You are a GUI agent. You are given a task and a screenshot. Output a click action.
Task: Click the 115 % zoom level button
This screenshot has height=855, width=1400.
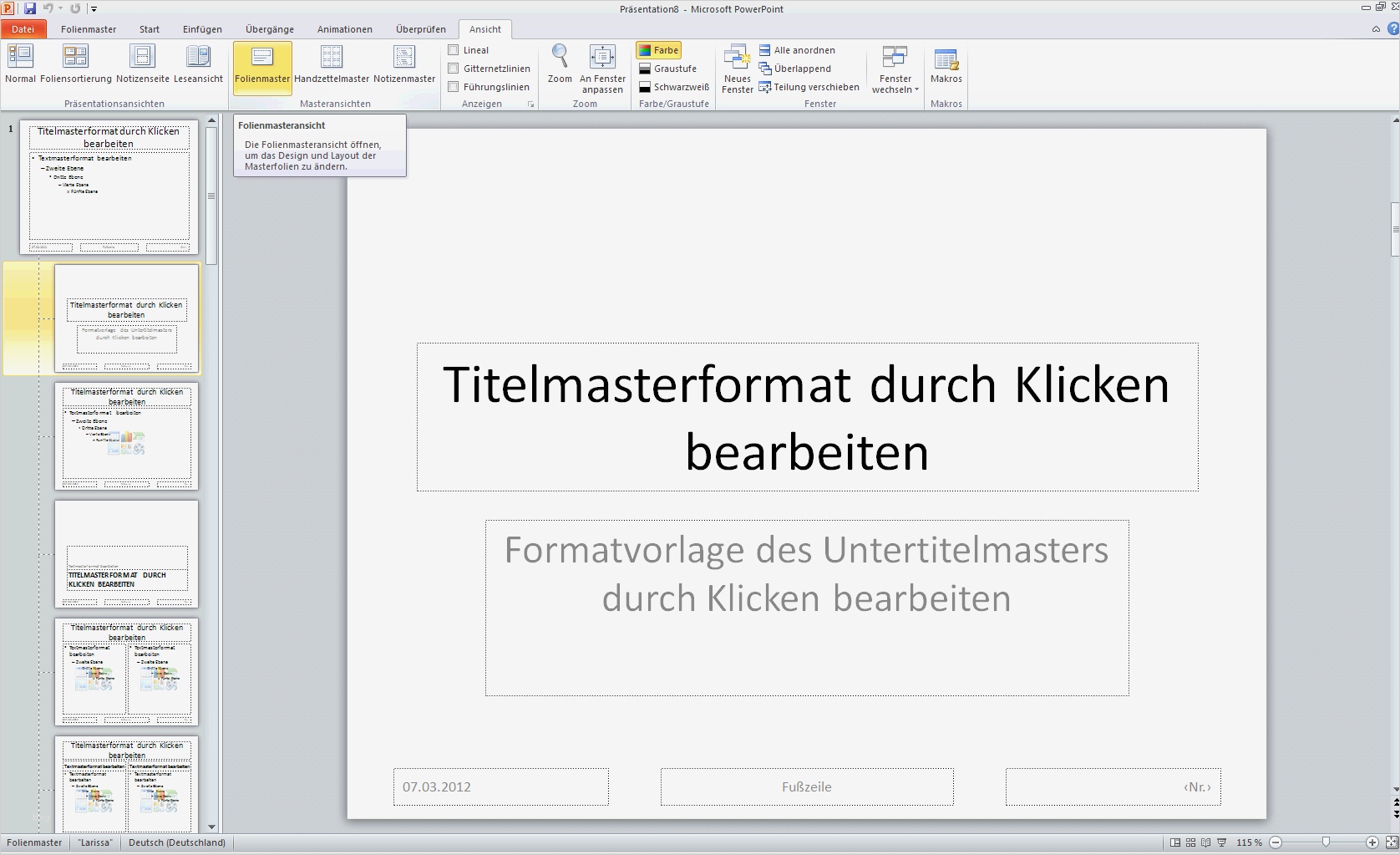(1250, 842)
